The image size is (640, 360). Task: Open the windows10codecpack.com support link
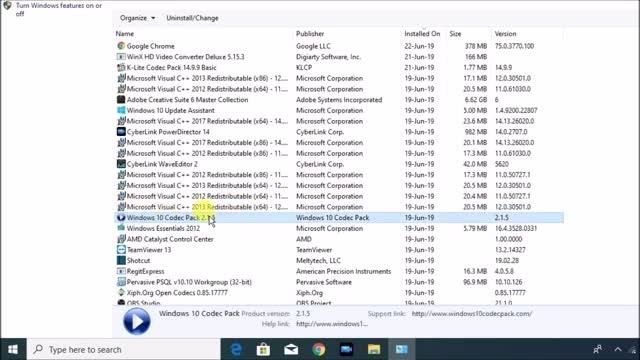point(471,313)
